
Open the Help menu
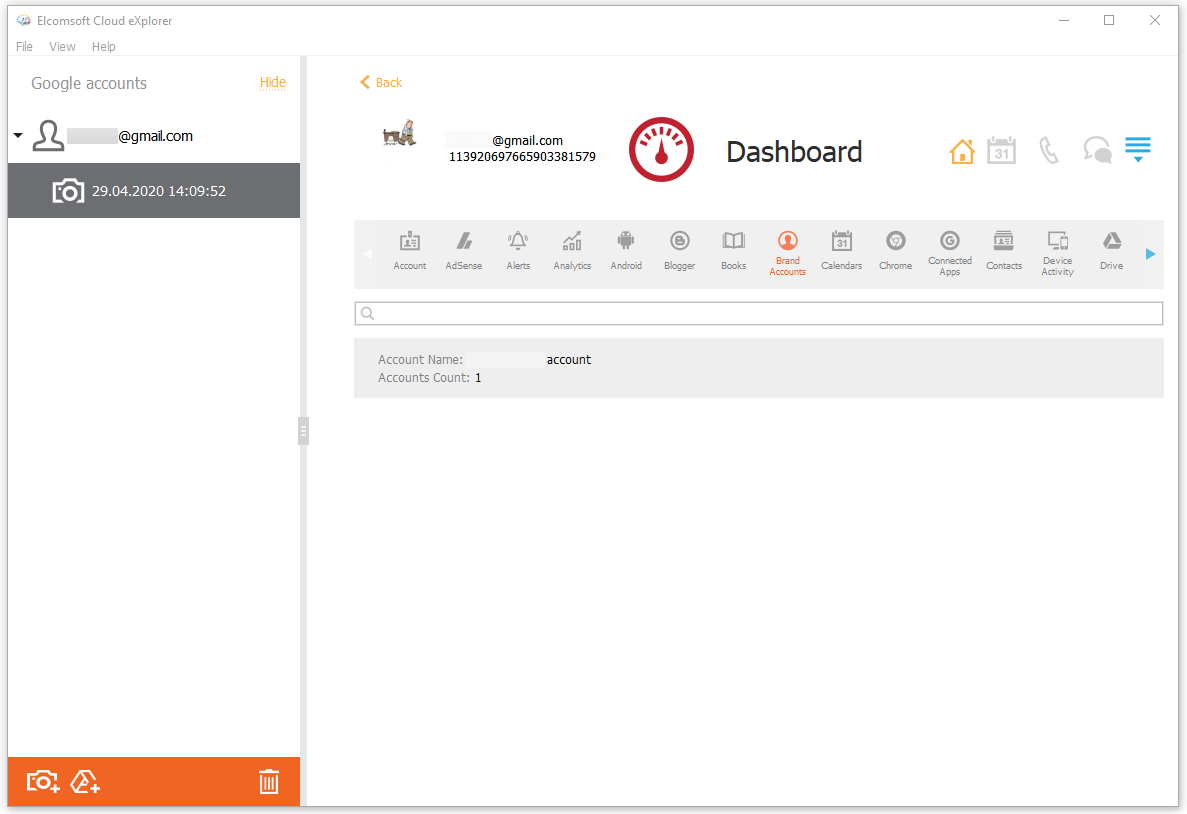click(103, 46)
